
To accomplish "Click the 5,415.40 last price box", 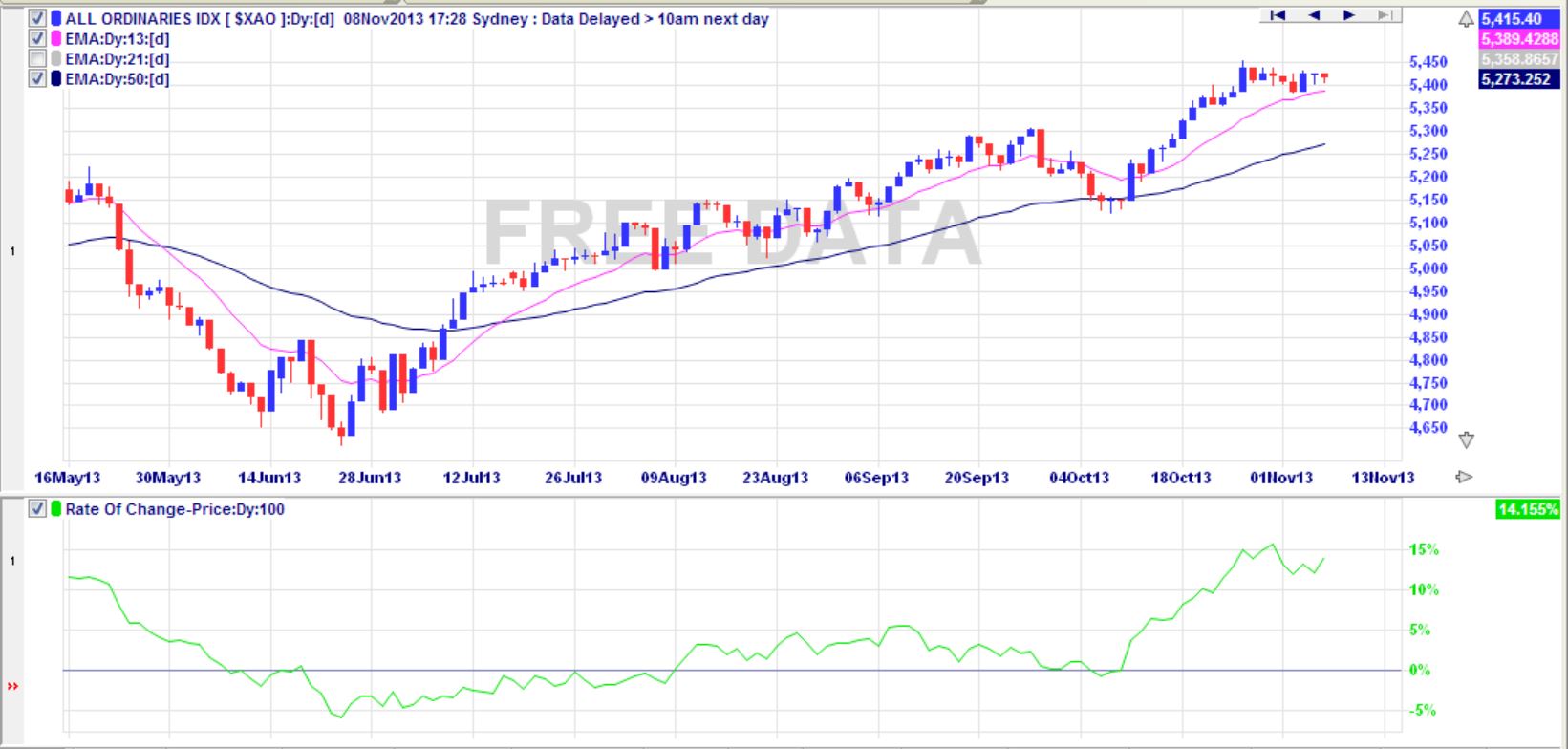I will click(1518, 19).
